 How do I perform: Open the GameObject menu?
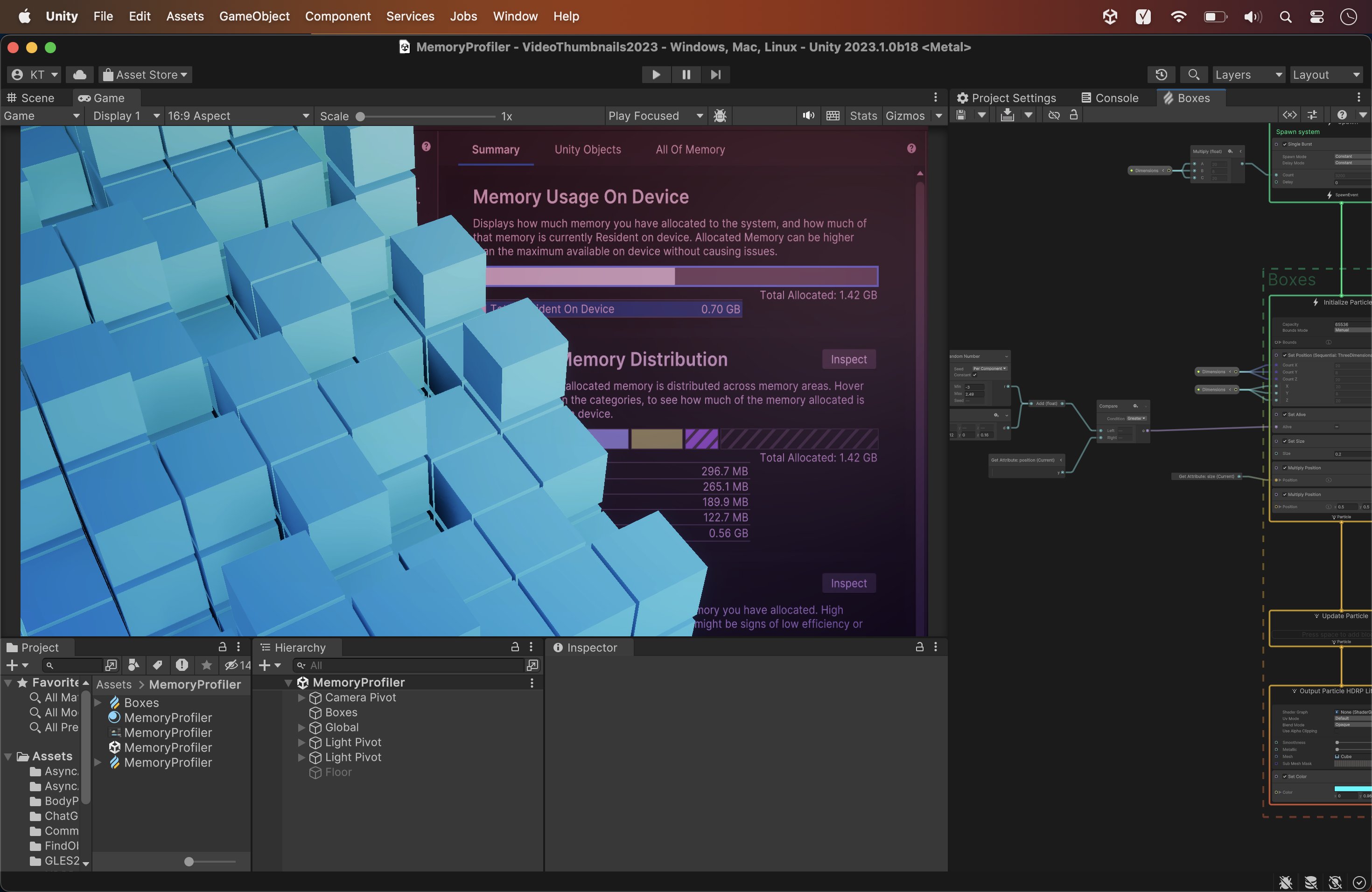point(254,16)
